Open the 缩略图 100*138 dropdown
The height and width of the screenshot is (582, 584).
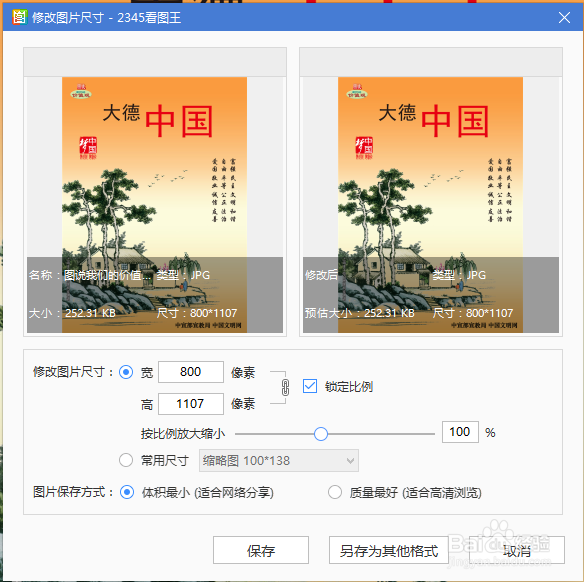[x=279, y=461]
